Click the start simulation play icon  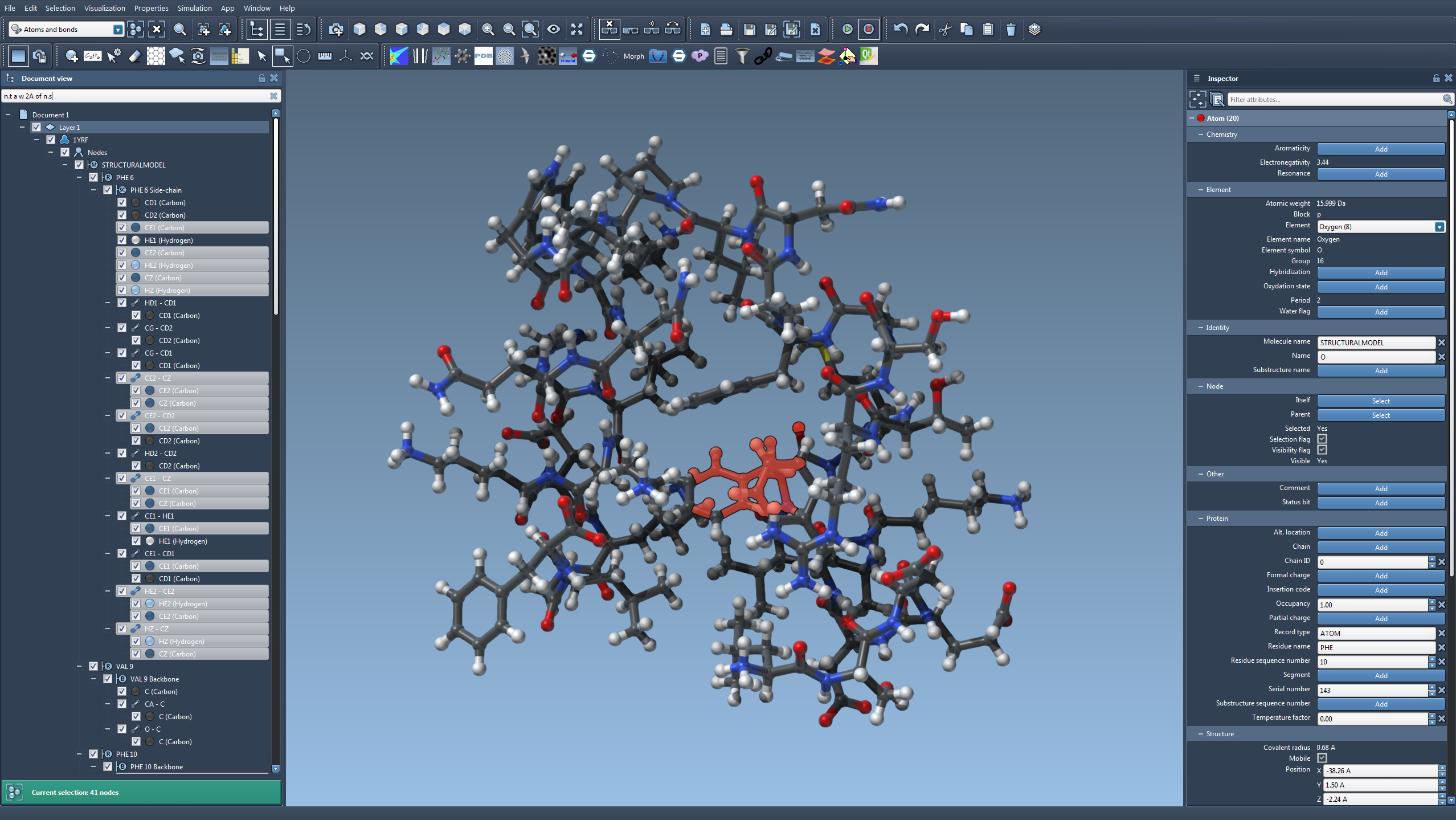(x=847, y=29)
